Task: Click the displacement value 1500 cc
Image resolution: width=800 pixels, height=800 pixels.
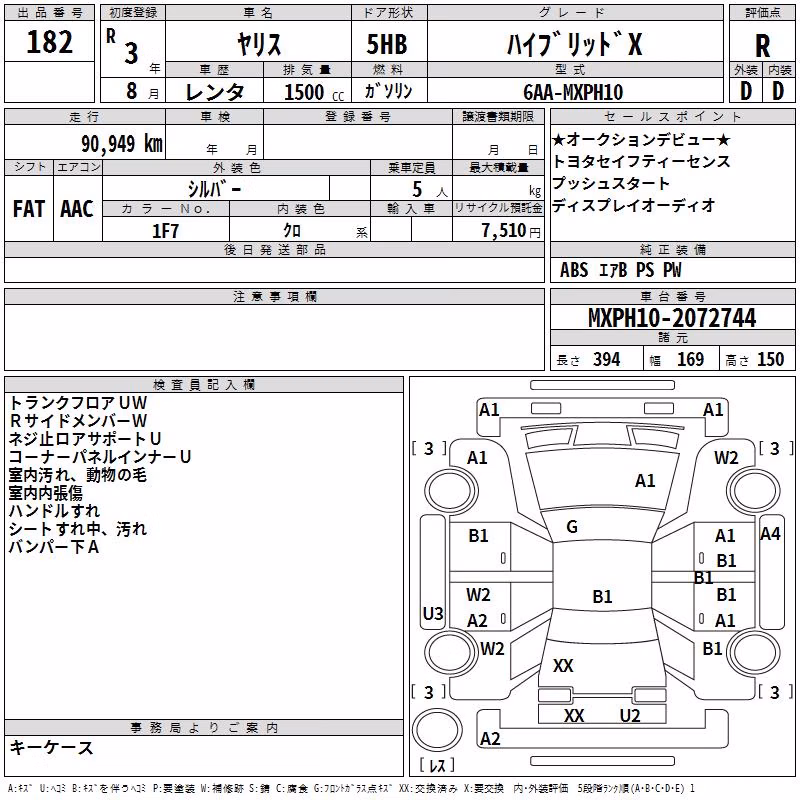Action: [314, 92]
